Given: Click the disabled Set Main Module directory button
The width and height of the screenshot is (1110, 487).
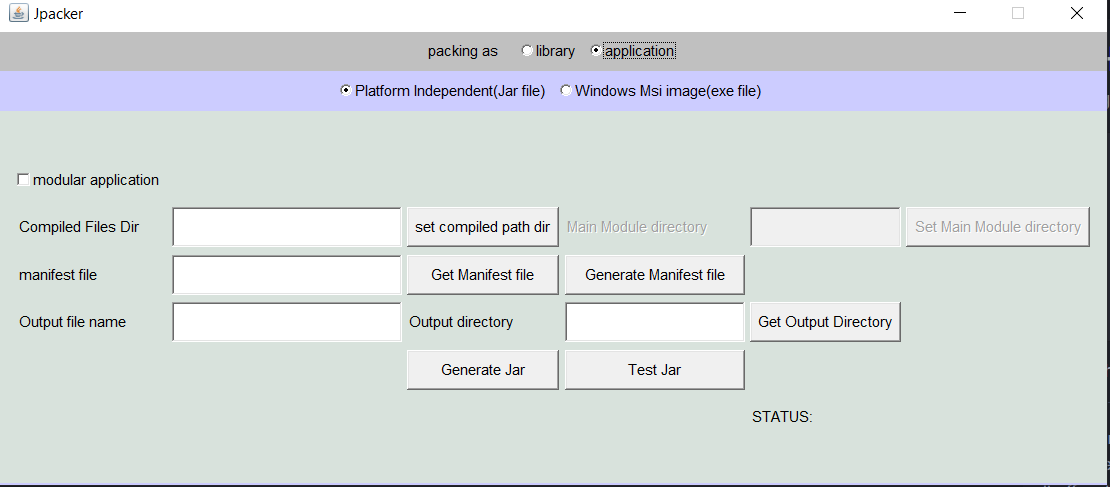Looking at the screenshot, I should [997, 227].
